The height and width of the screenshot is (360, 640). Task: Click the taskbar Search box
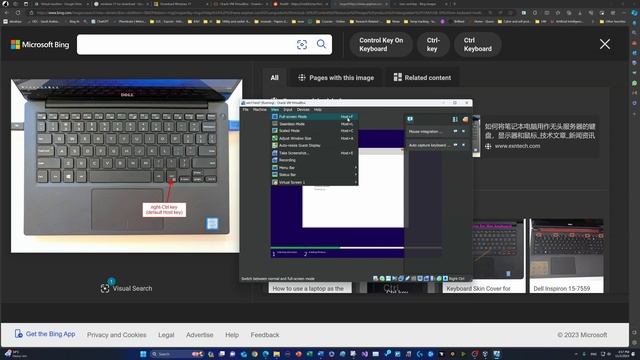point(176,354)
